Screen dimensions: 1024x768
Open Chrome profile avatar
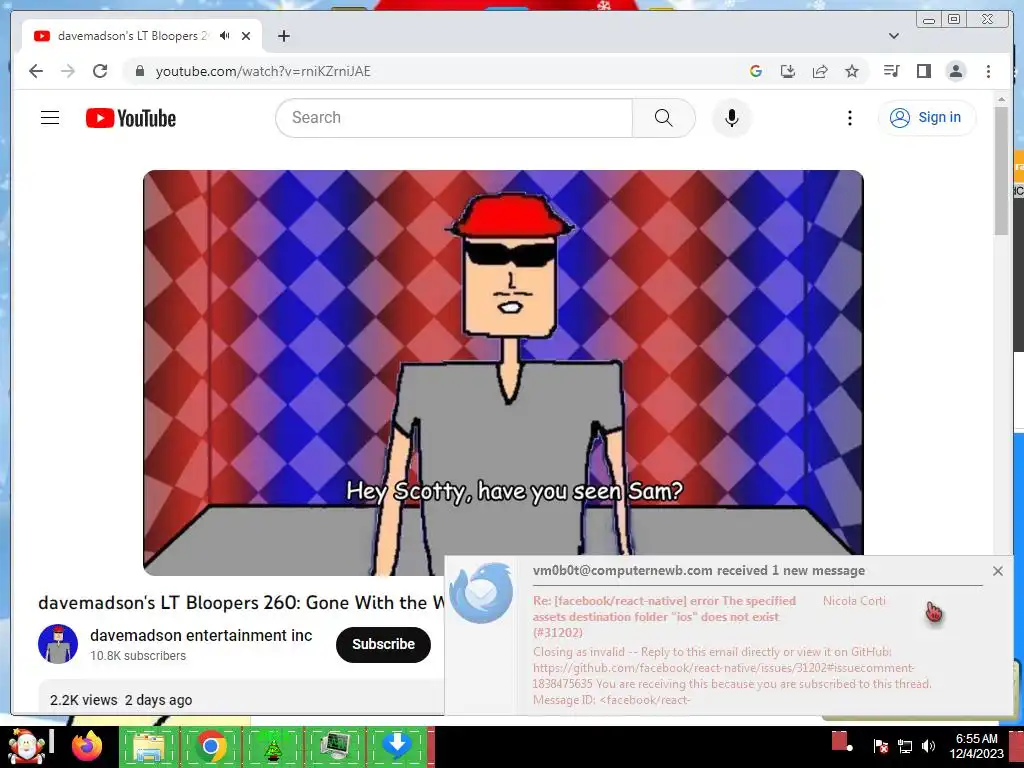pos(955,71)
